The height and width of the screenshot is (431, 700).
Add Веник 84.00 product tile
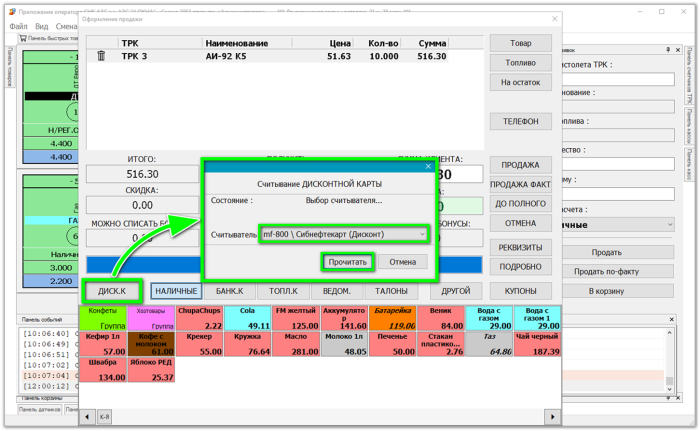pos(441,318)
